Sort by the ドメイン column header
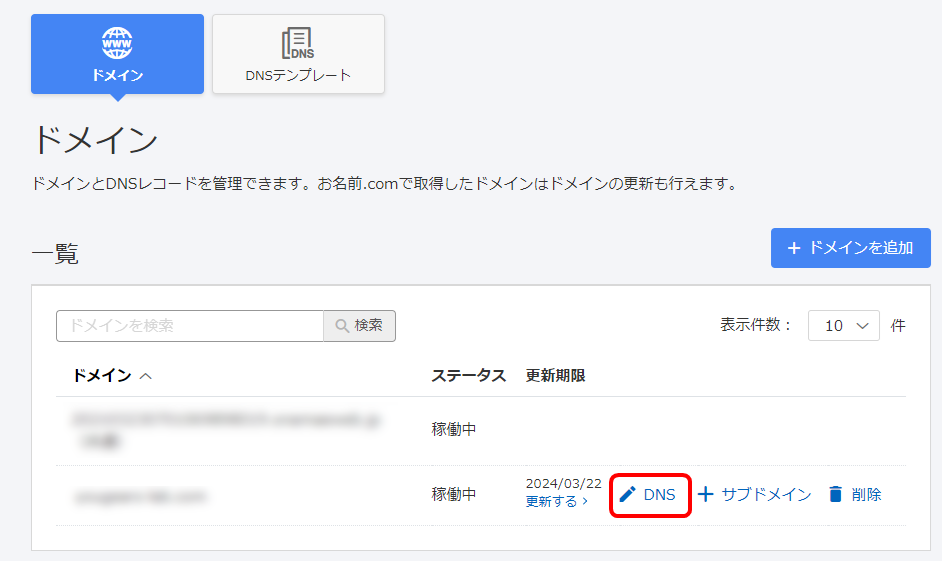Screen dimensions: 942x561 point(112,376)
